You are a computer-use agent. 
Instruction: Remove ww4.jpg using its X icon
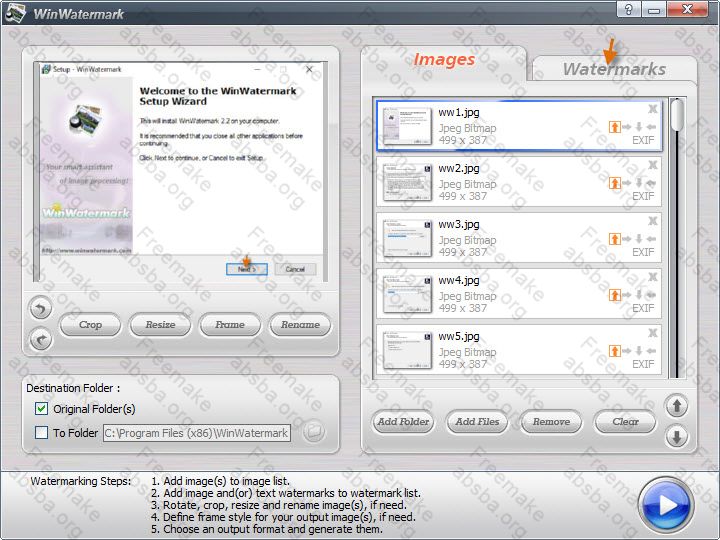652,277
